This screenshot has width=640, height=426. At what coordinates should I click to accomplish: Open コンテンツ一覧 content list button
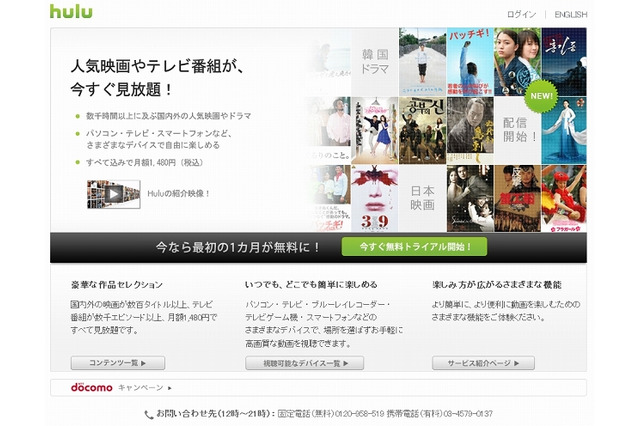coord(118,363)
